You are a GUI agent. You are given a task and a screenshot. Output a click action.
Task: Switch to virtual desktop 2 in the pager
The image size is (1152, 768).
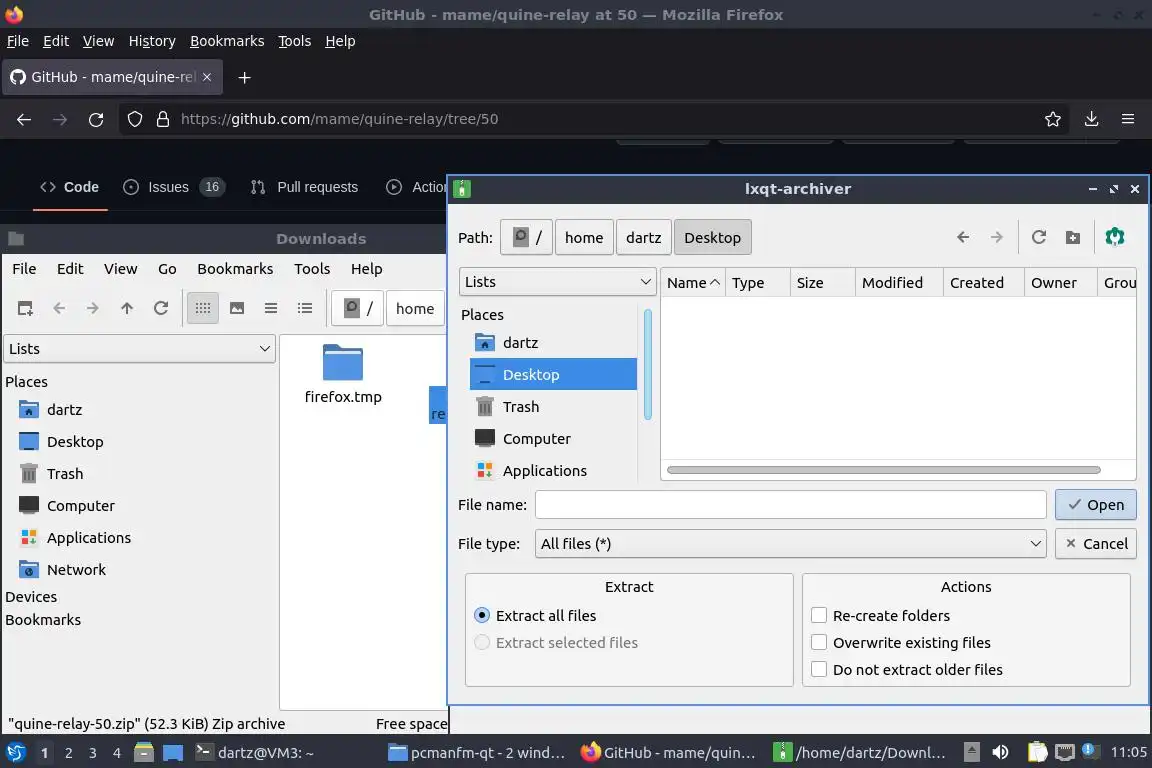click(68, 753)
